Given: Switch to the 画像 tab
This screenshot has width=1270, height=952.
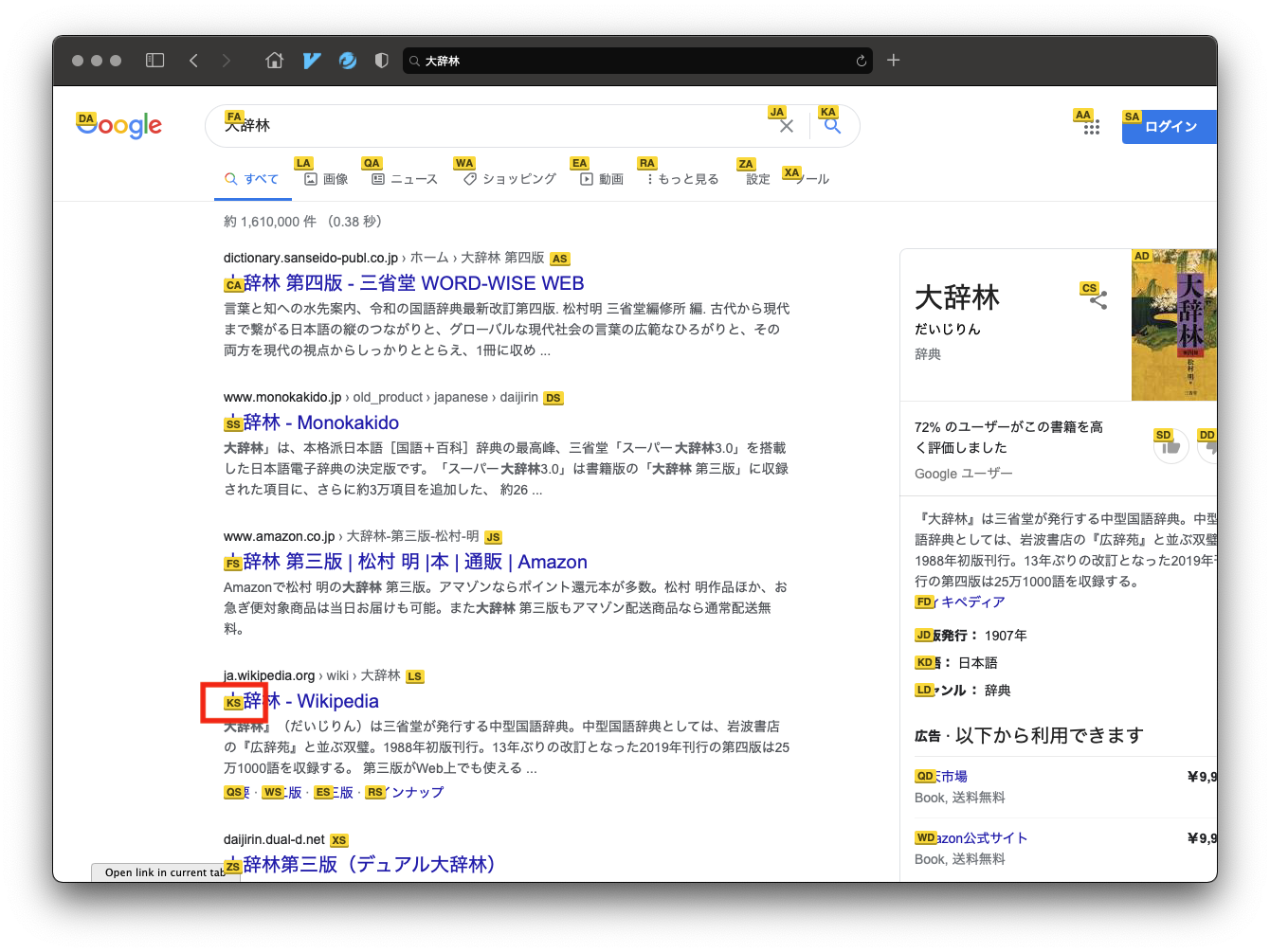Looking at the screenshot, I should click(326, 179).
